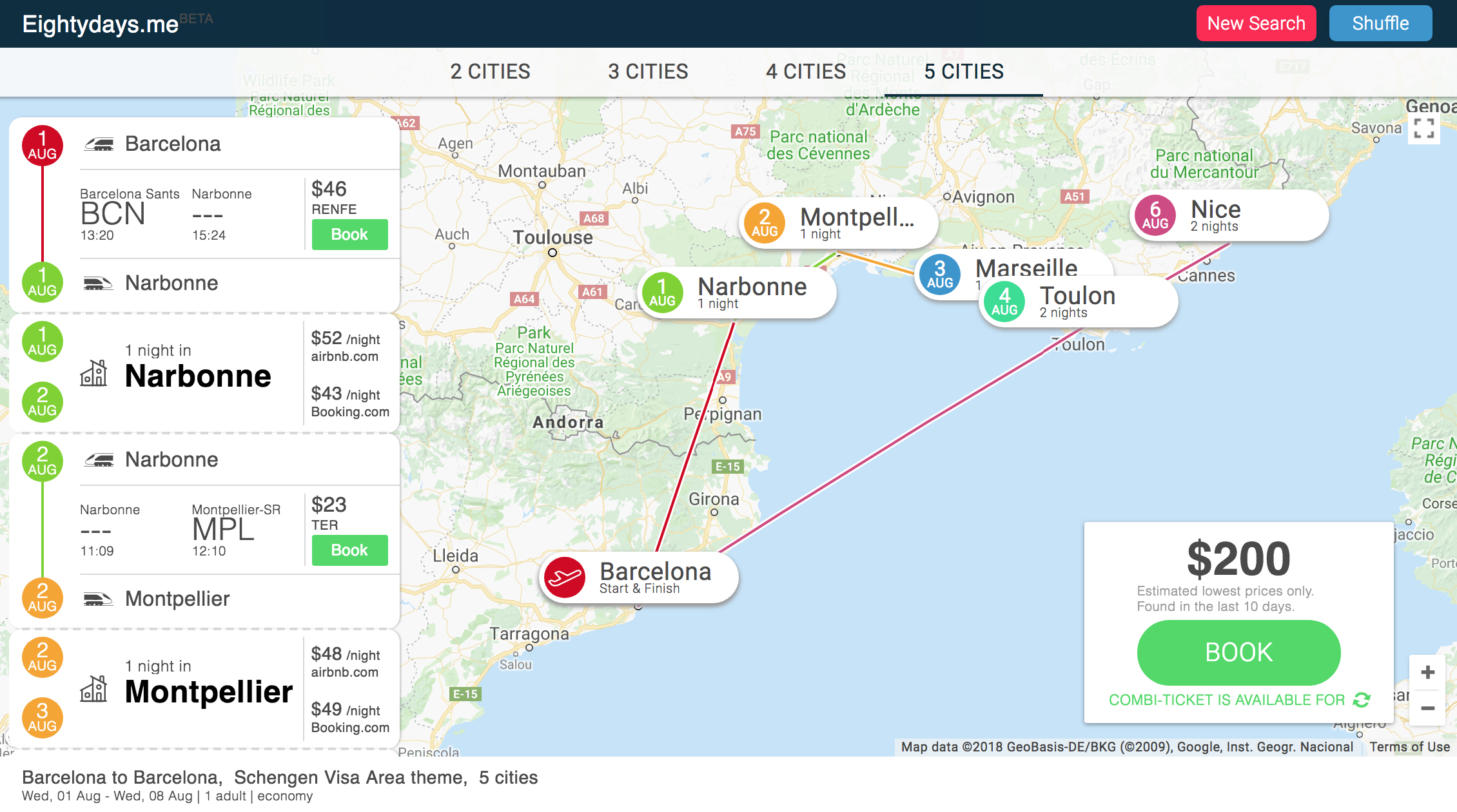
Task: Toggle fullscreen map view
Action: click(1424, 128)
